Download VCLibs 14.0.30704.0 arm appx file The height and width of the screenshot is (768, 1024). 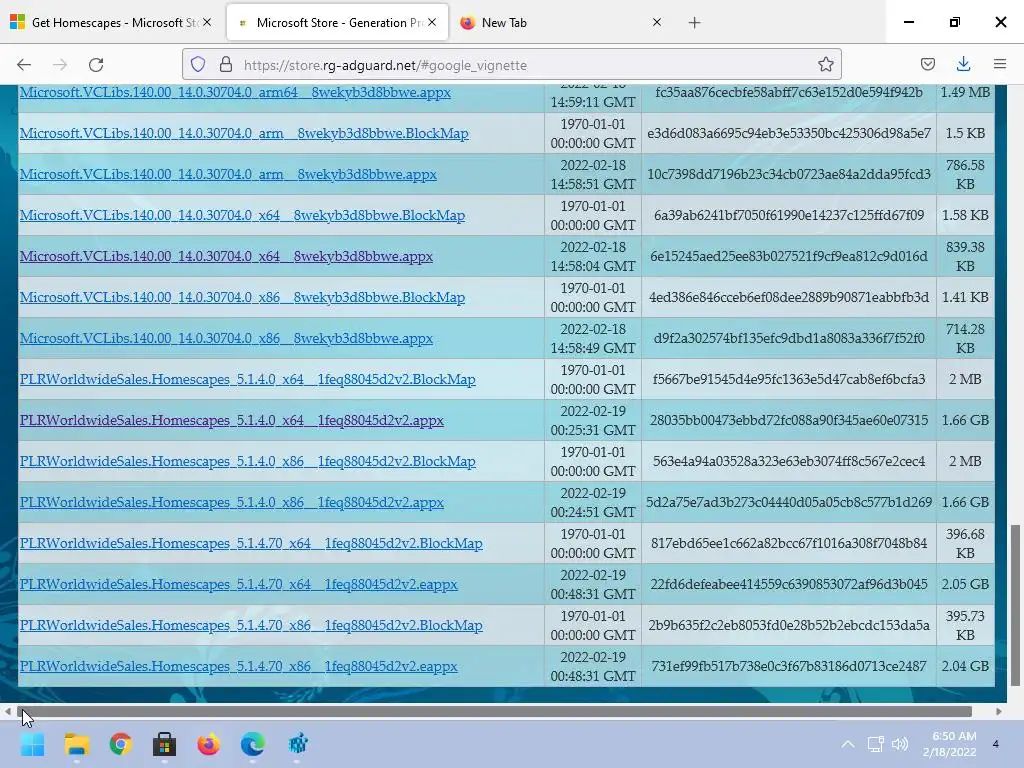tap(228, 174)
